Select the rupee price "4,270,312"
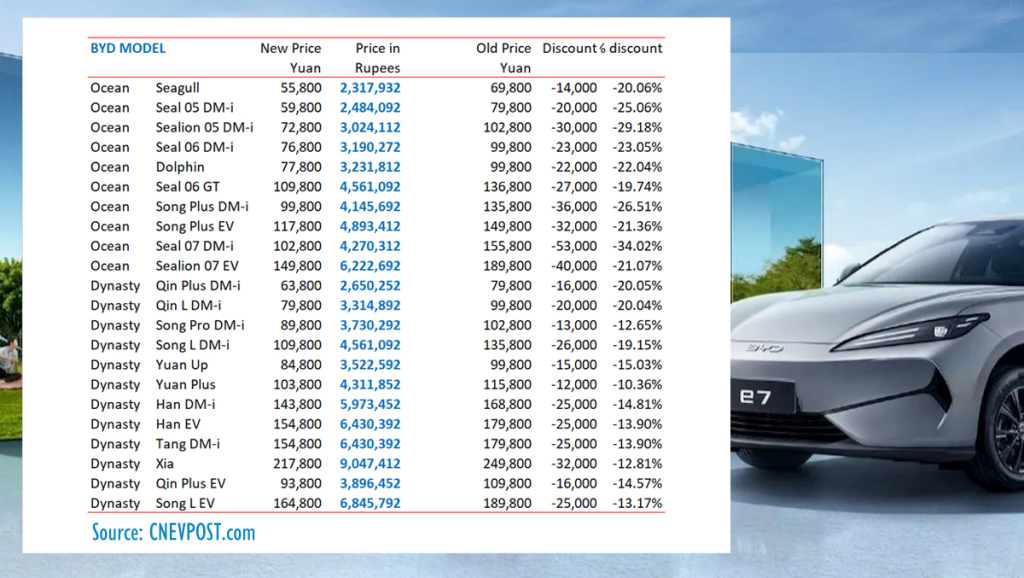 point(370,246)
